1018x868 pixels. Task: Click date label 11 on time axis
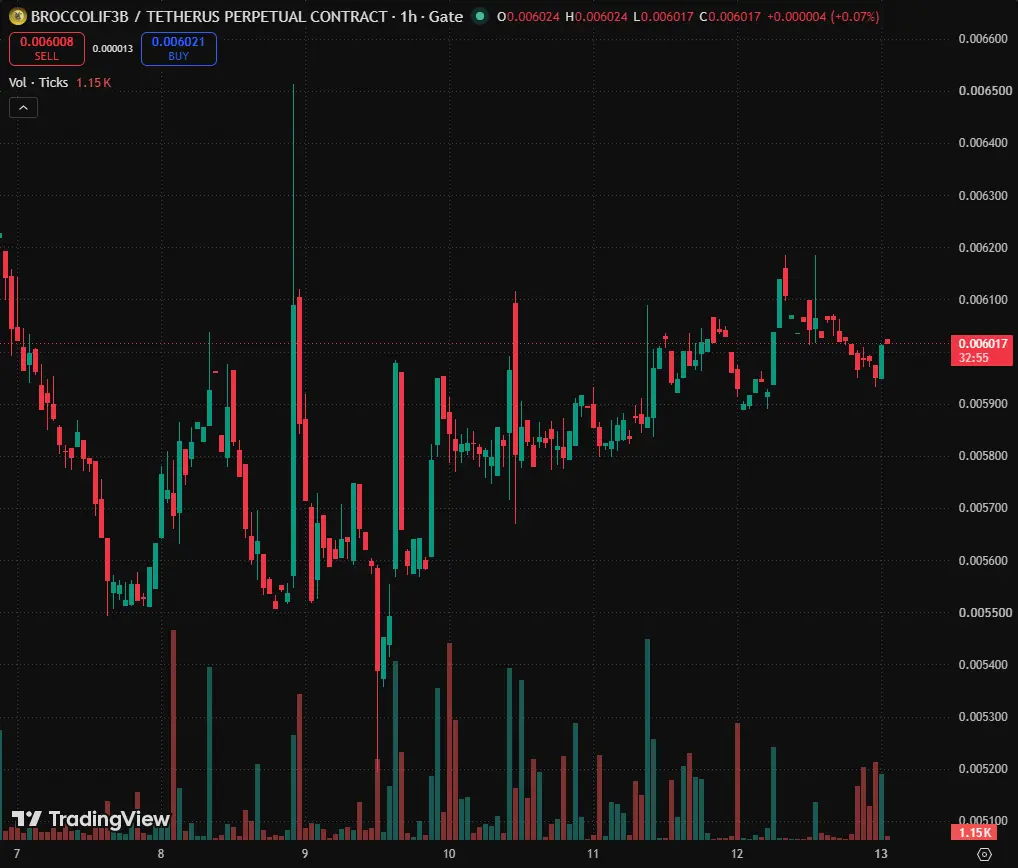pos(593,854)
